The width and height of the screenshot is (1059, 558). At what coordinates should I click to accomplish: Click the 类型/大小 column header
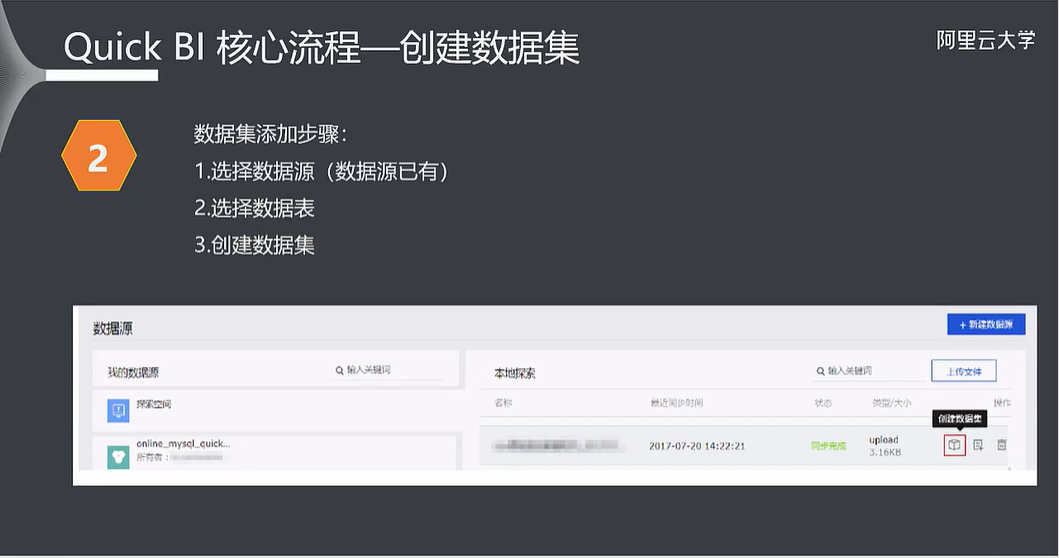[892, 403]
